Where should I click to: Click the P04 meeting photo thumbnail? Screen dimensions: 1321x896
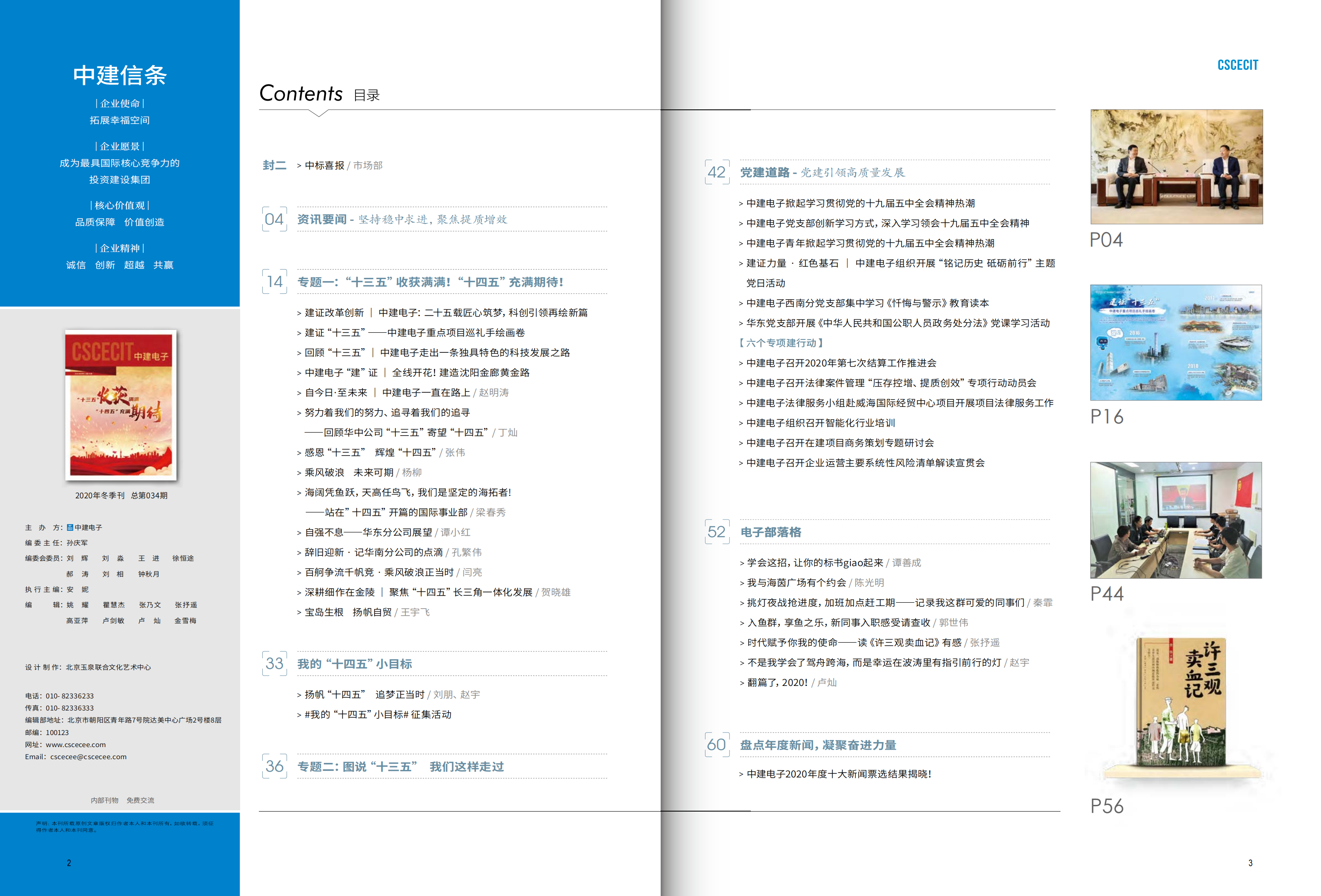(1176, 166)
